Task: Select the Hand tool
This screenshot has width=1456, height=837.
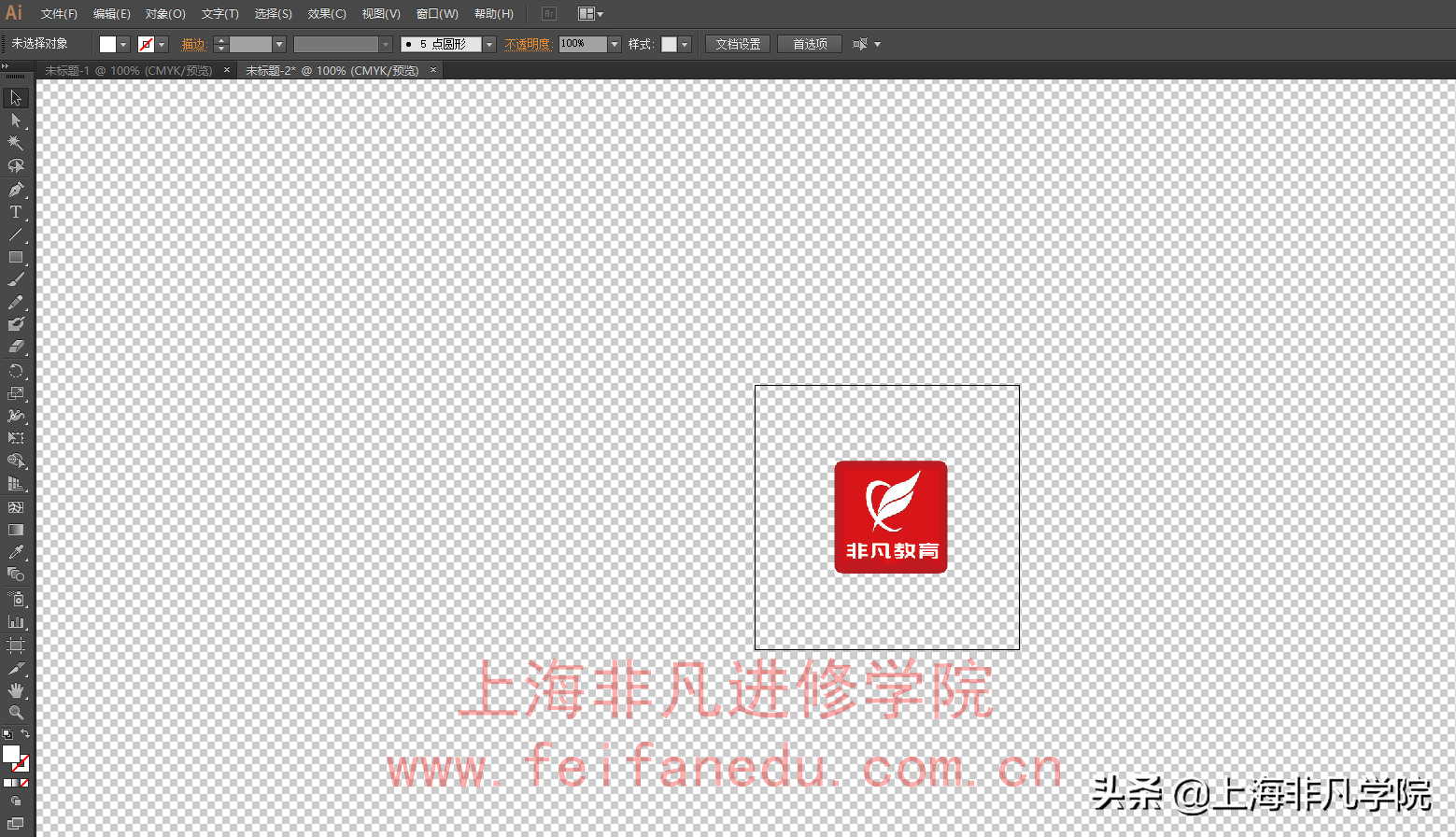Action: tap(16, 690)
